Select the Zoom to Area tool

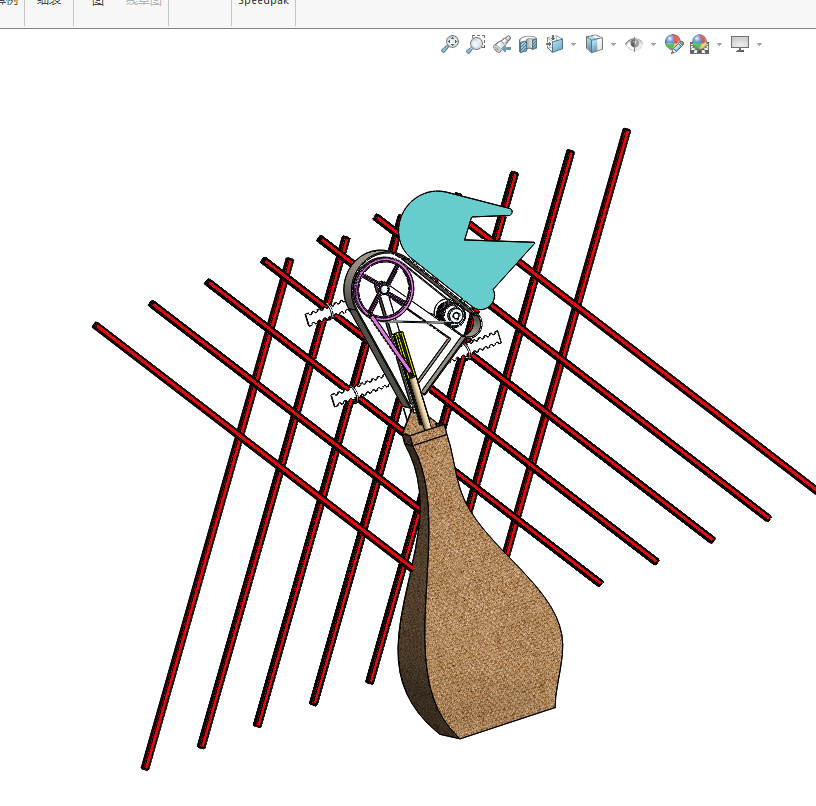click(x=476, y=44)
